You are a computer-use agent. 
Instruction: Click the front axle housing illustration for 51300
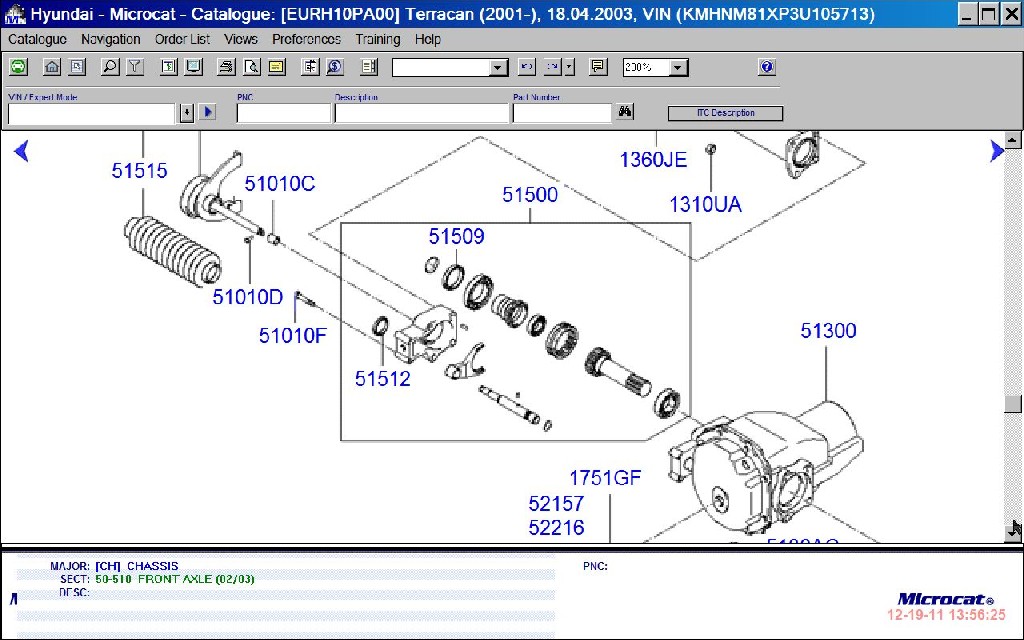point(767,467)
